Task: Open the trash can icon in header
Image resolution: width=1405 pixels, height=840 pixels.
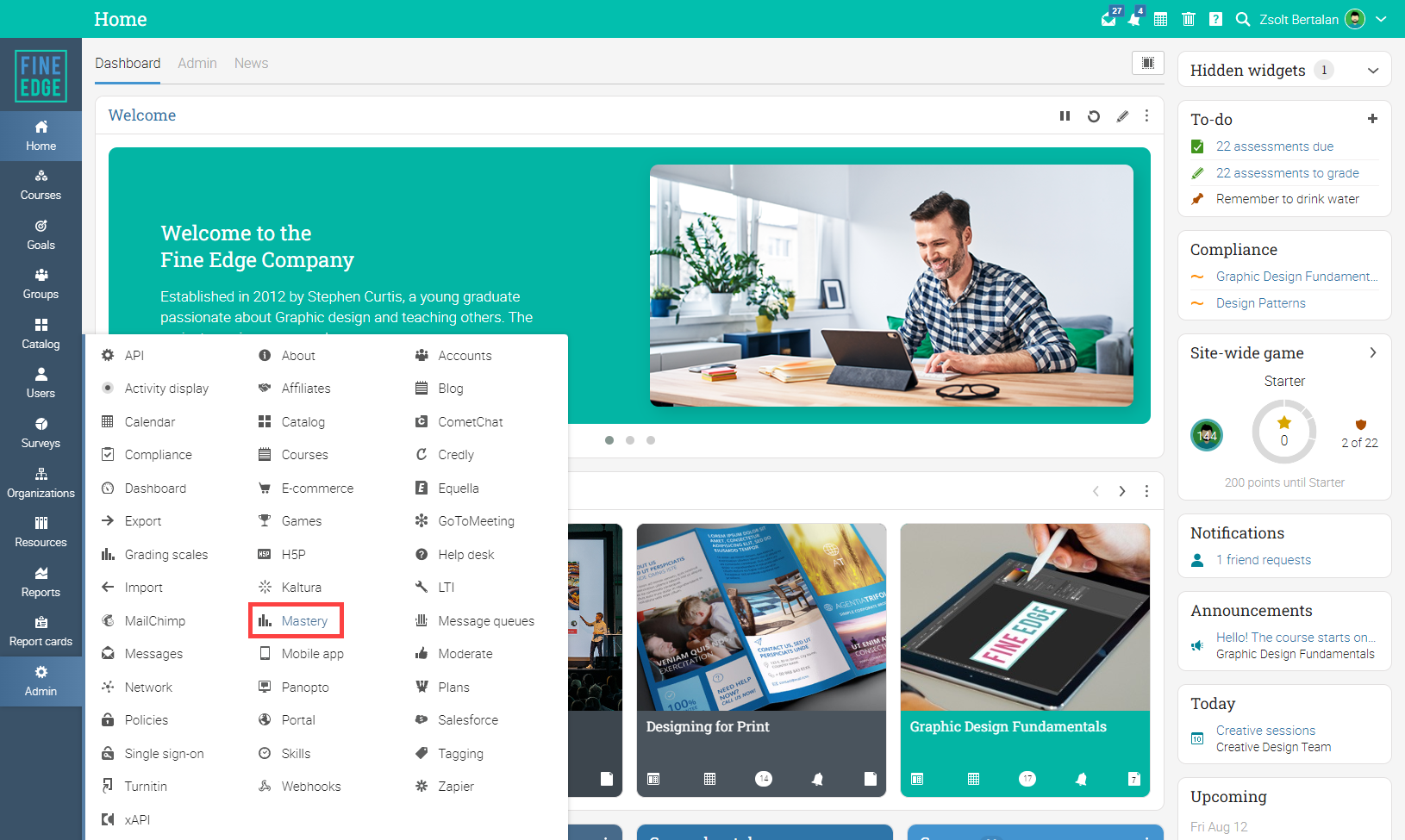Action: point(1189,19)
